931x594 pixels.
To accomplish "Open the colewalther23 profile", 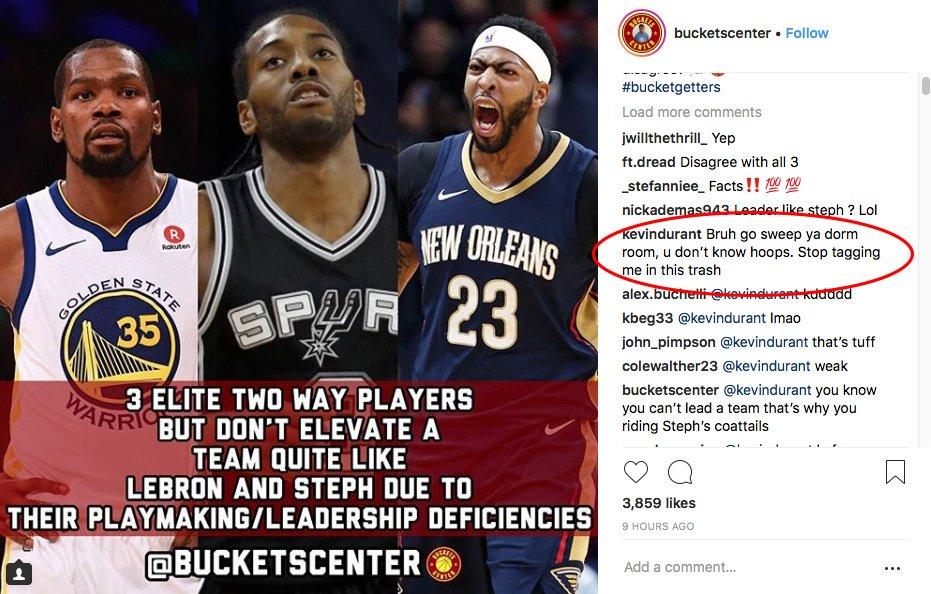I will coord(670,366).
